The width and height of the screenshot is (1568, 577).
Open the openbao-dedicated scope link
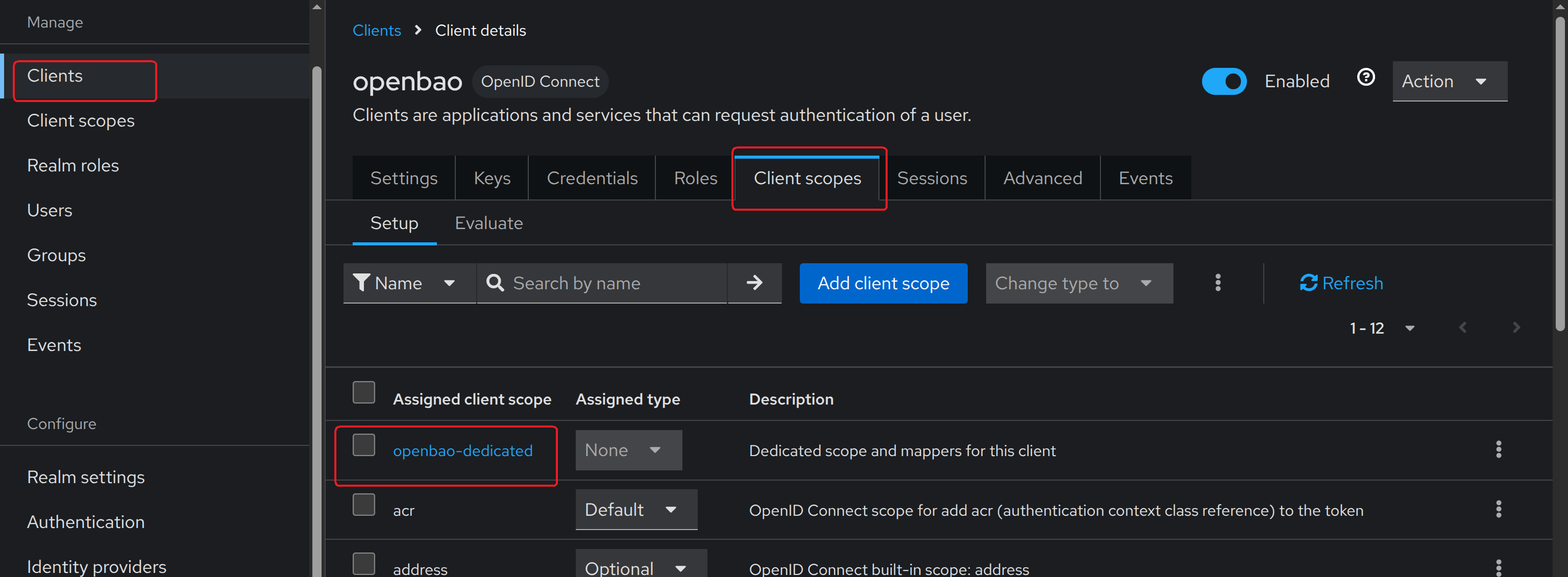(462, 451)
